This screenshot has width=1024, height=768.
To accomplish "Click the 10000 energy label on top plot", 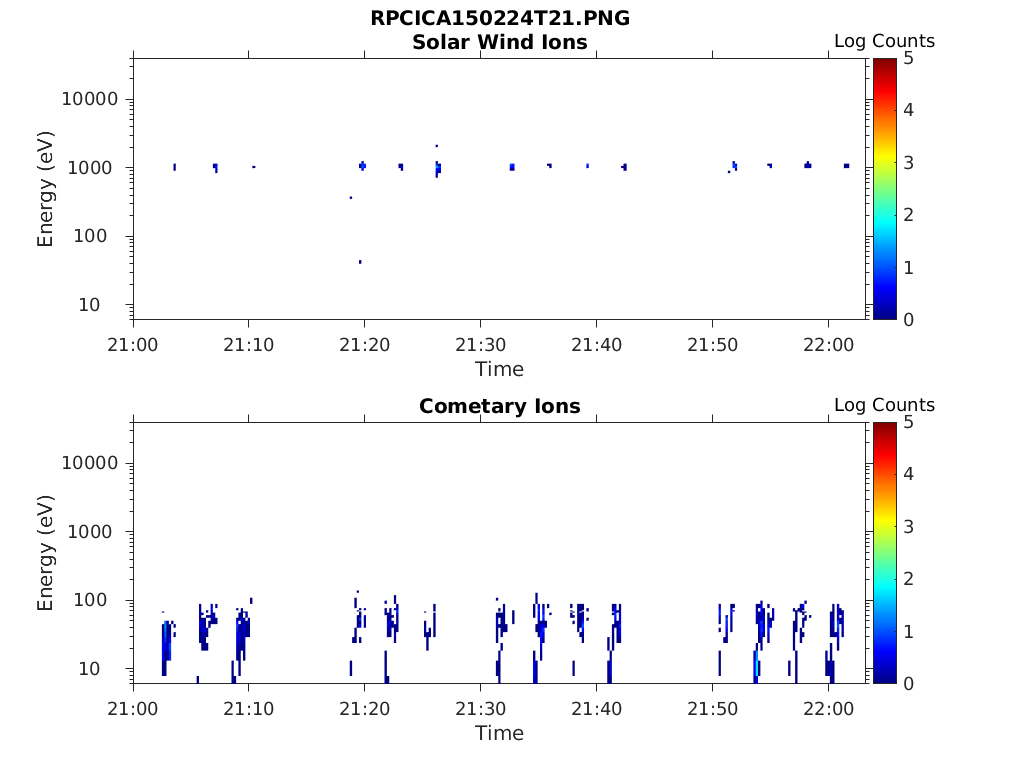I will click(x=89, y=99).
